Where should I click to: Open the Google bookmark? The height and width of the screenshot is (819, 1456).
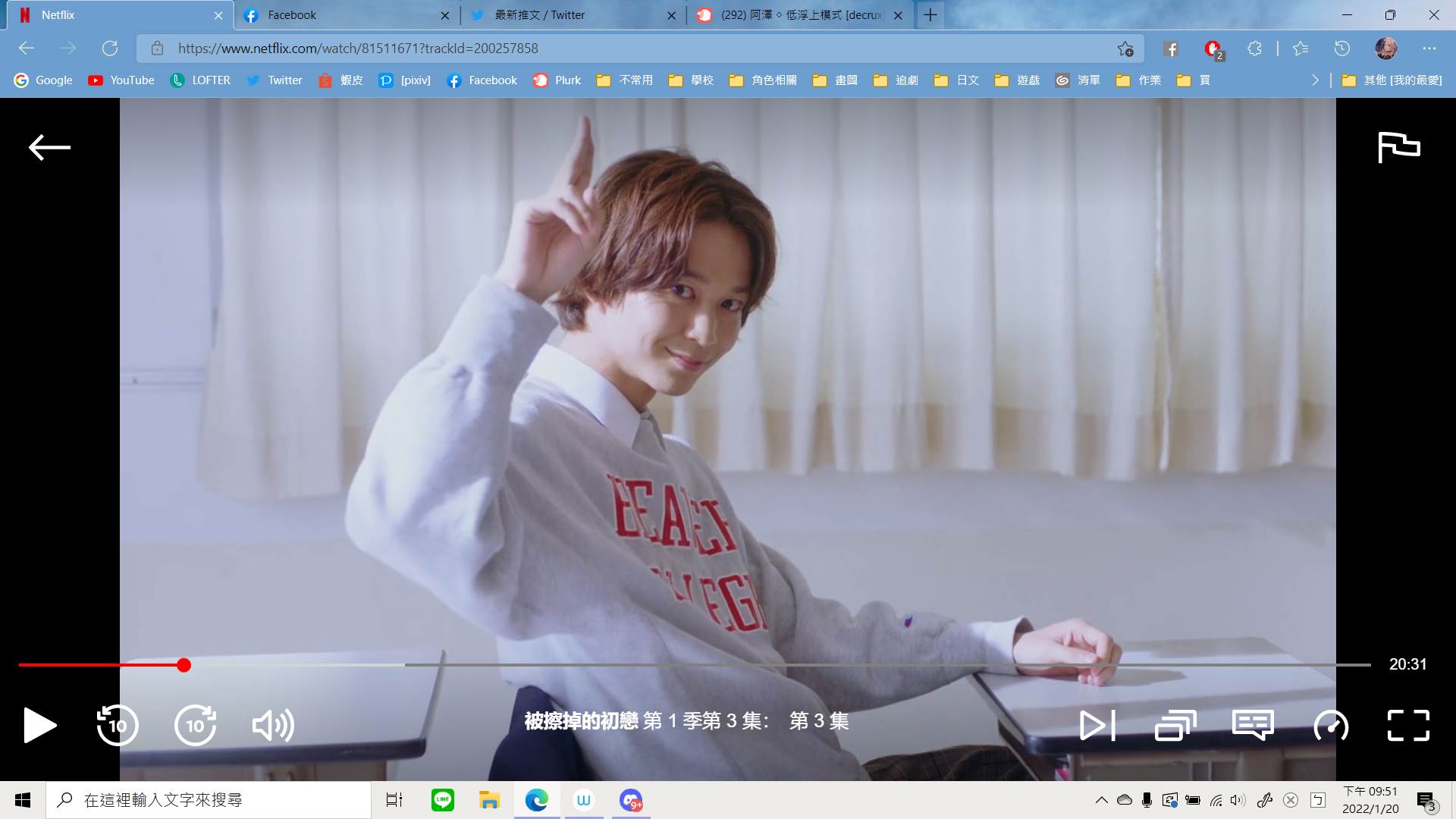pos(43,80)
